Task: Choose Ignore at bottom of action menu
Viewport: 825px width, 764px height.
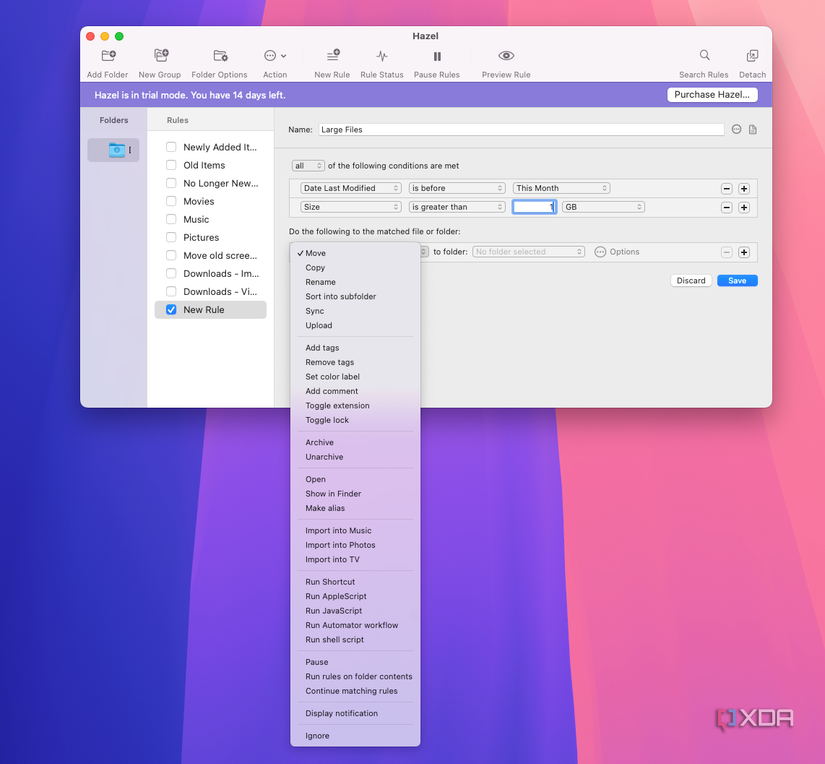Action: (x=355, y=736)
